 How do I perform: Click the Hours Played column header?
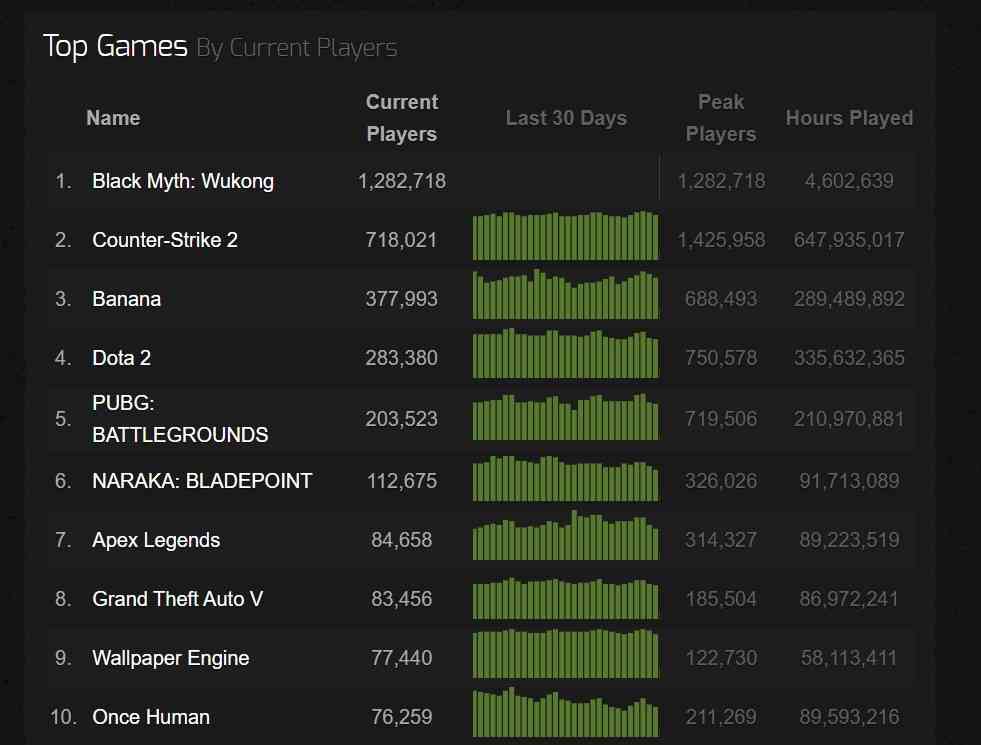tap(849, 118)
